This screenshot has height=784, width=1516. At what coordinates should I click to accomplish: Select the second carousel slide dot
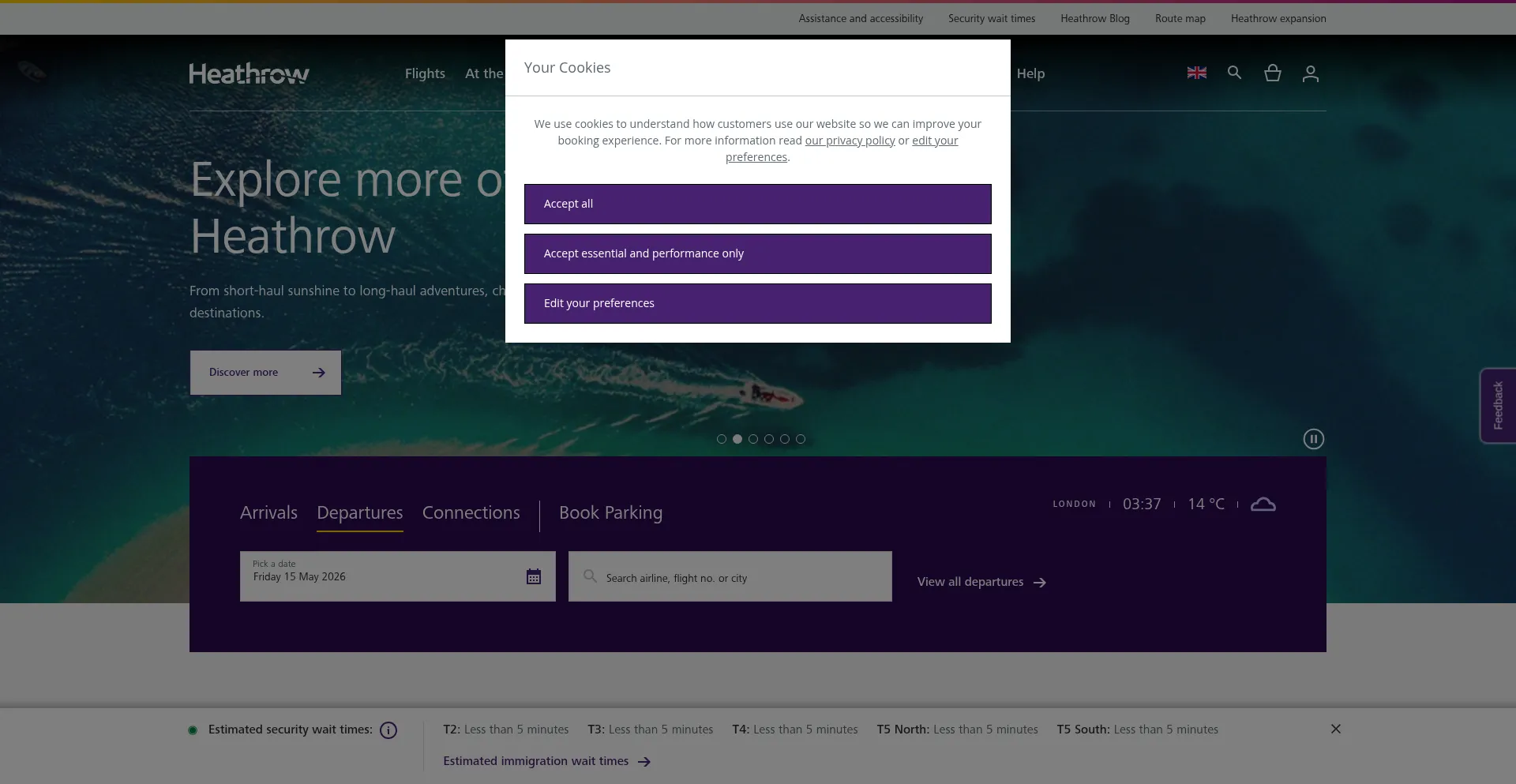[x=737, y=439]
